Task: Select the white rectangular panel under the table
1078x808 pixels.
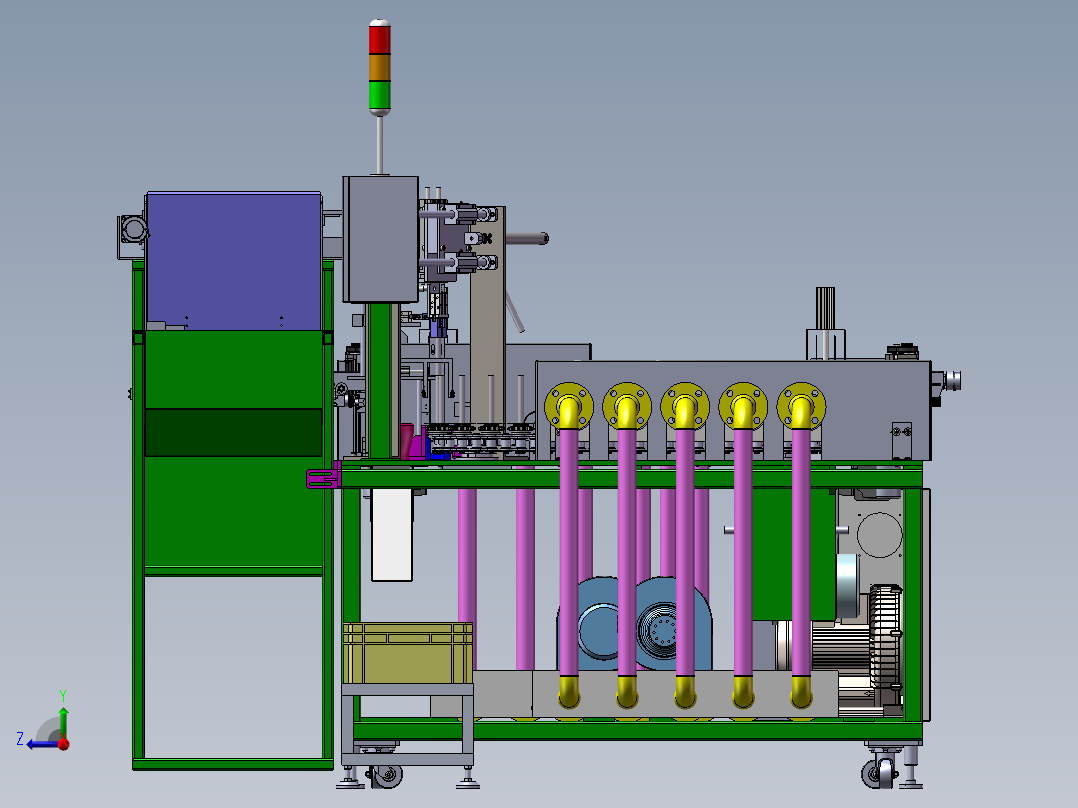Action: click(392, 535)
